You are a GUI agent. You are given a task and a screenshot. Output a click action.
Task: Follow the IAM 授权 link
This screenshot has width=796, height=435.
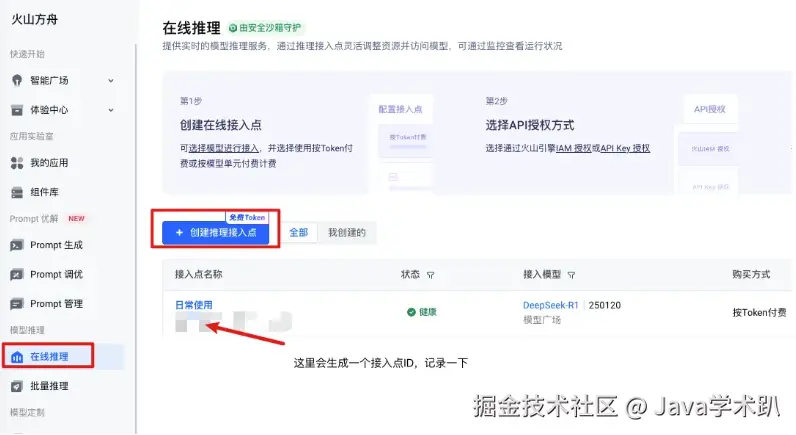pos(574,148)
